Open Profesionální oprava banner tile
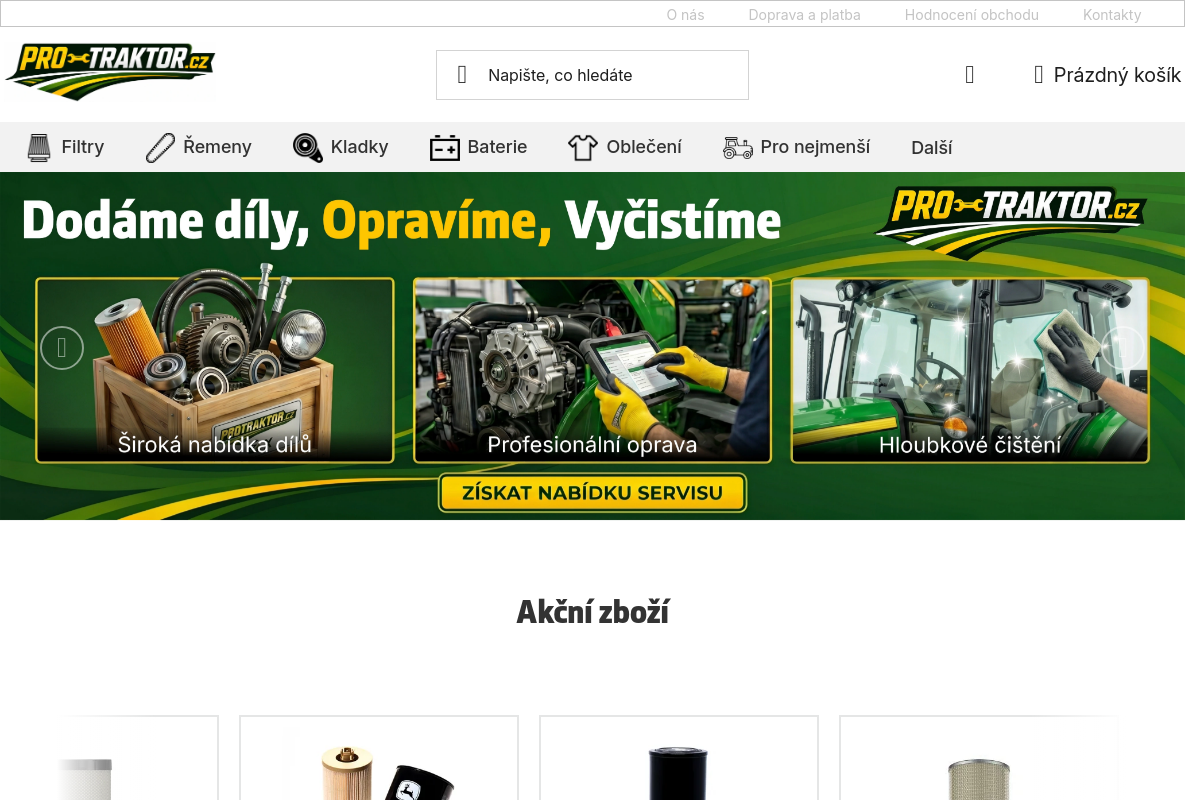This screenshot has width=1200, height=800. [592, 370]
